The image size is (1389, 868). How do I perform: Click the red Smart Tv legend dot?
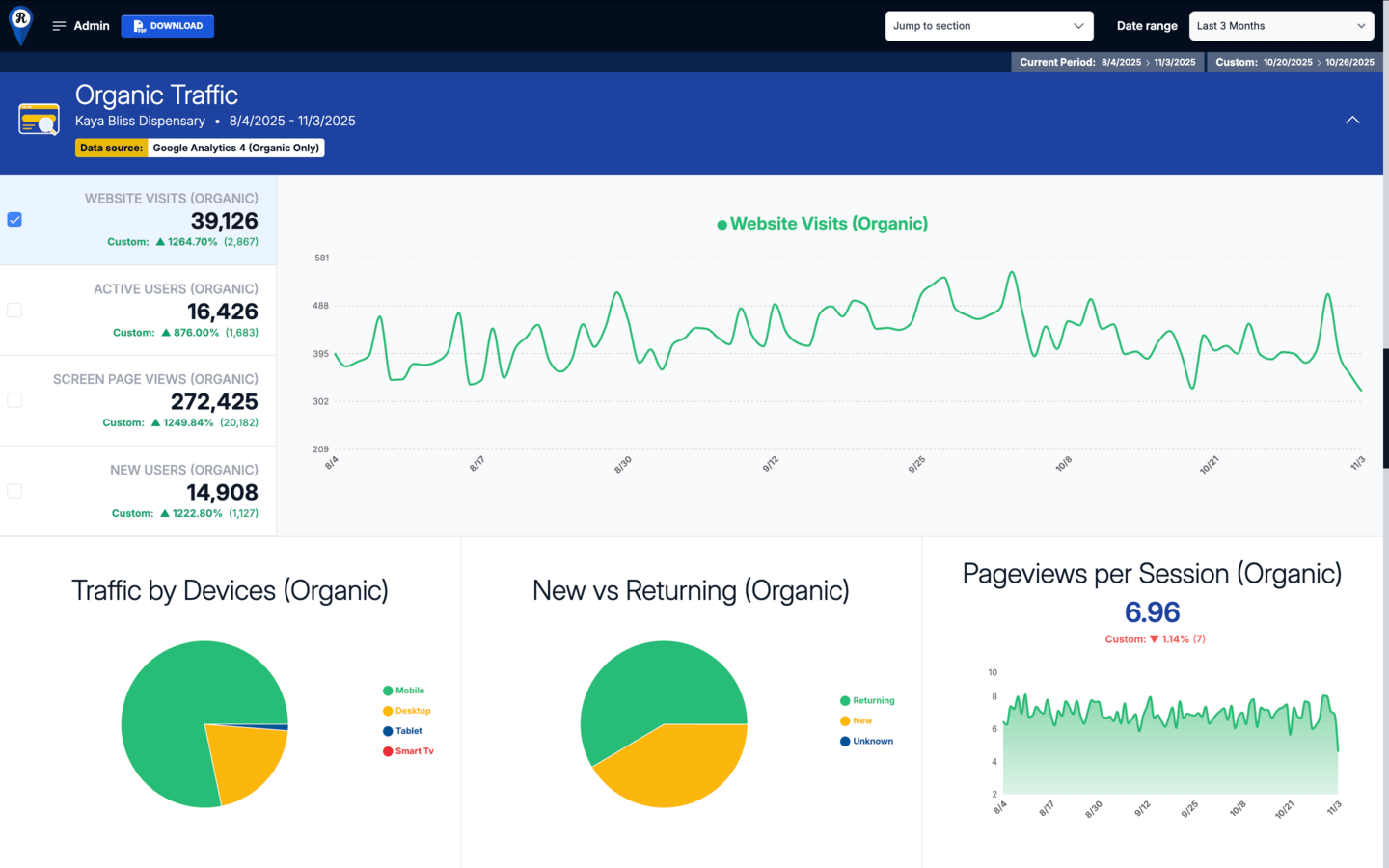[388, 751]
